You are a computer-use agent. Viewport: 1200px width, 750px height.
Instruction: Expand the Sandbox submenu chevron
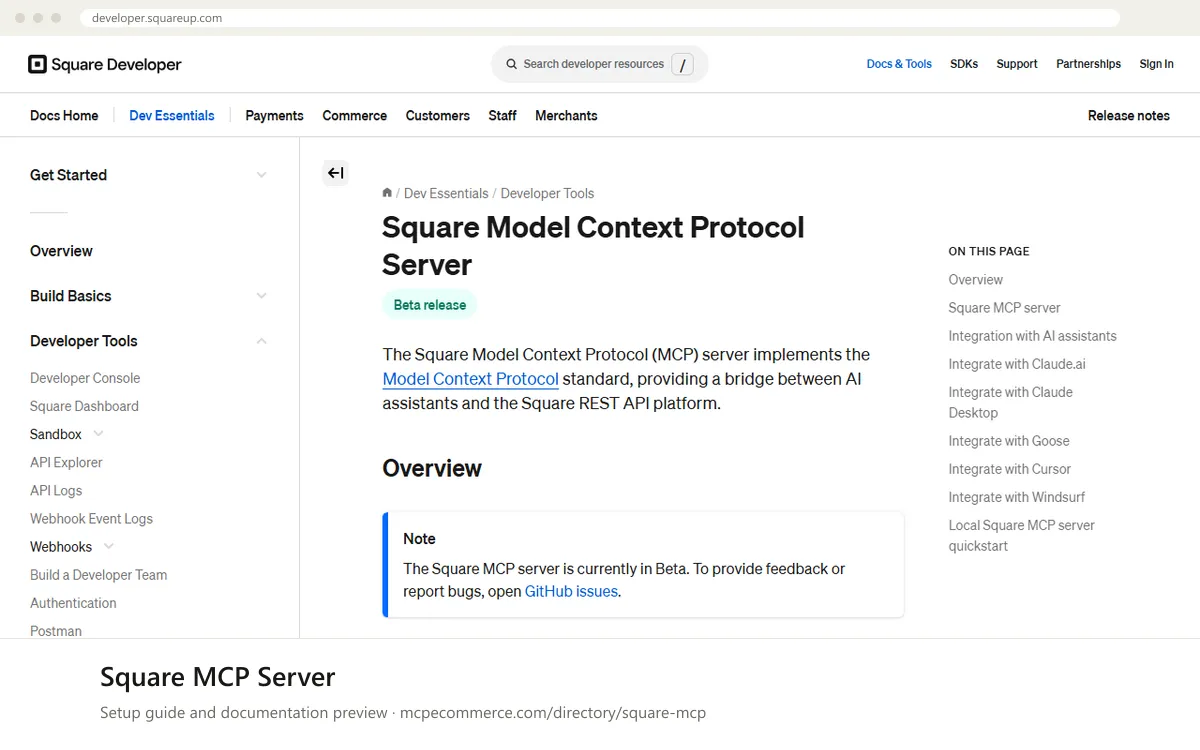(98, 434)
